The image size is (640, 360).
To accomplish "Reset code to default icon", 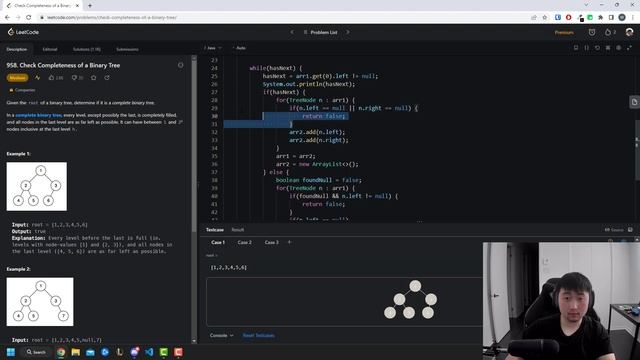I will click(597, 48).
